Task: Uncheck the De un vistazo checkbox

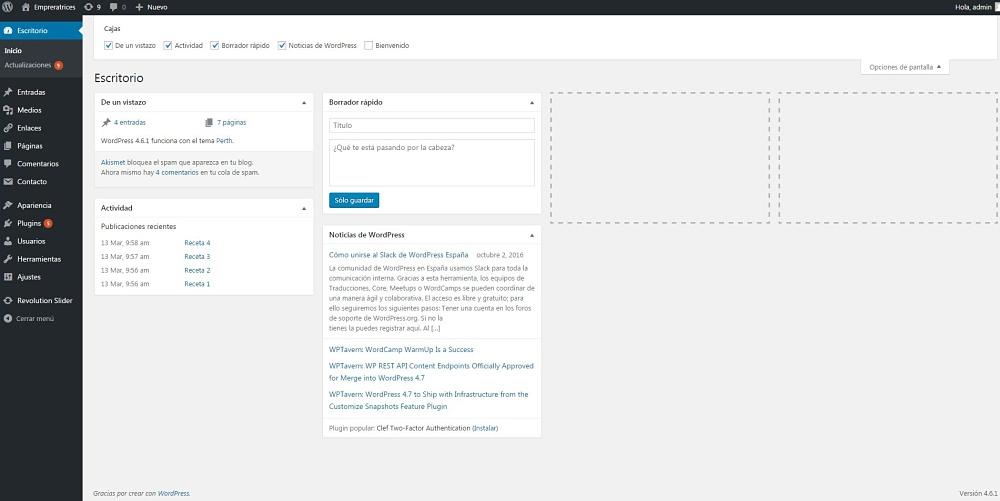Action: 108,46
